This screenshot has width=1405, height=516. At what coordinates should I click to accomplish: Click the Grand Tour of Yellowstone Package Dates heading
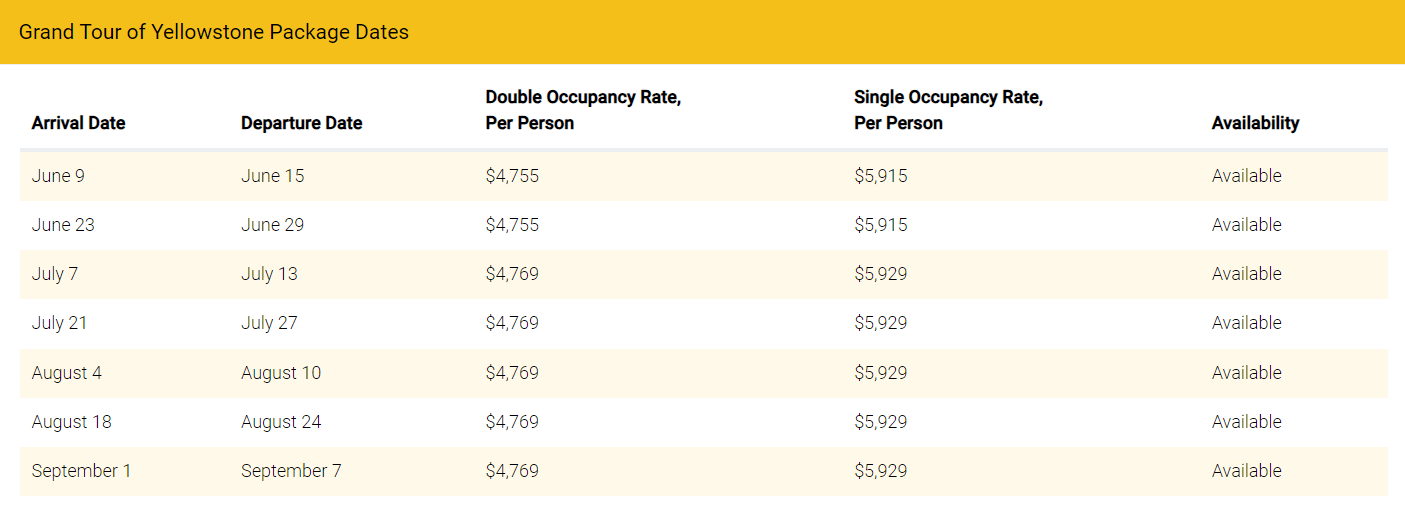point(214,32)
